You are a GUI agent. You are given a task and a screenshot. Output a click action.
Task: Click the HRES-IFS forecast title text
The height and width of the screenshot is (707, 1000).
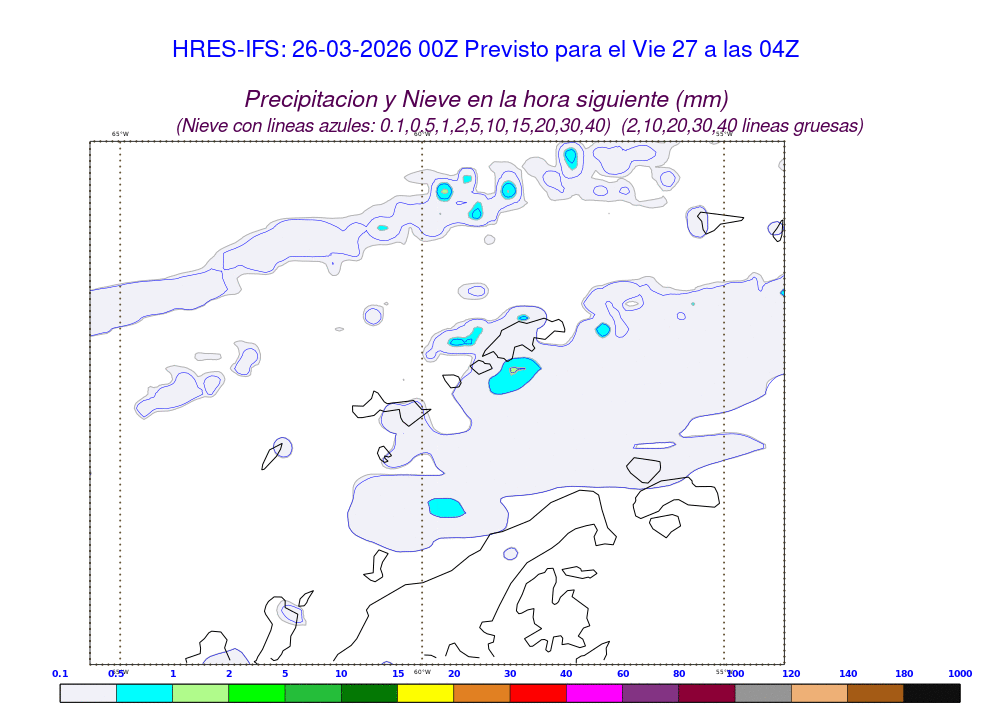[x=485, y=50]
